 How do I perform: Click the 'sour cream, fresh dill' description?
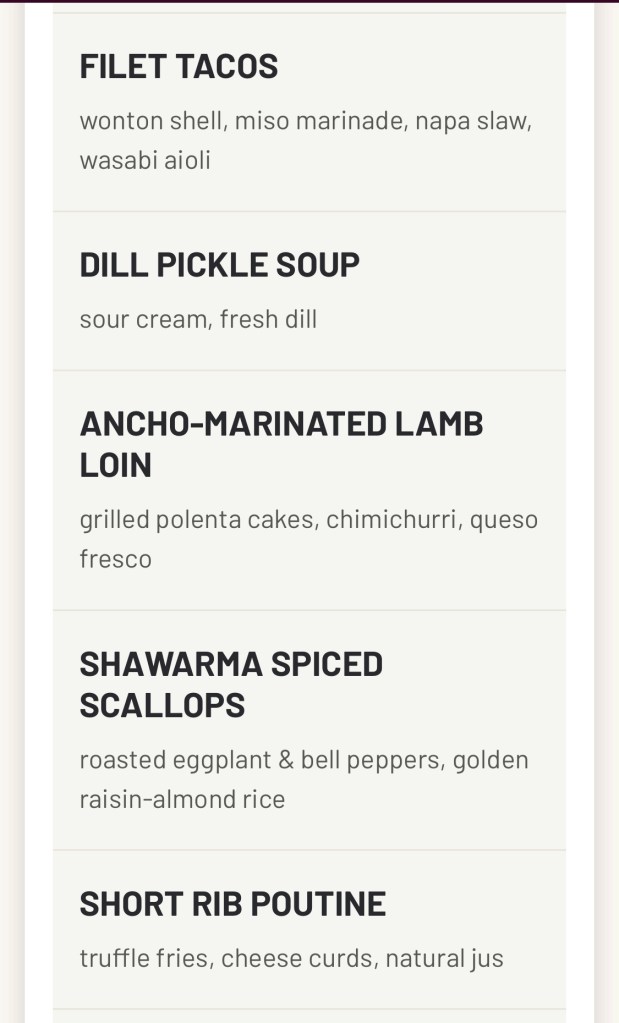pos(198,320)
